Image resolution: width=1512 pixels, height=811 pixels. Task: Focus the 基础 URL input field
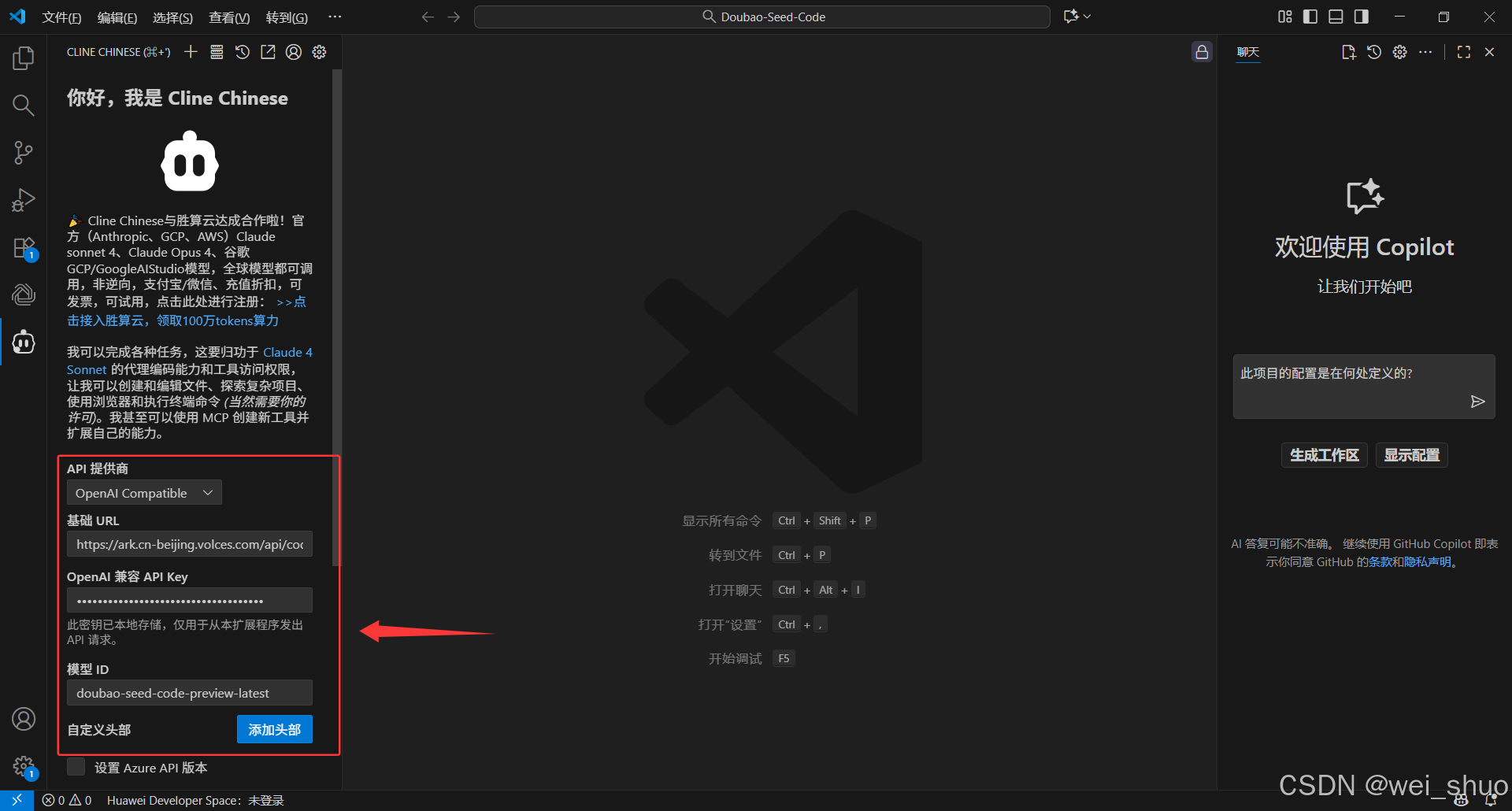pos(190,544)
